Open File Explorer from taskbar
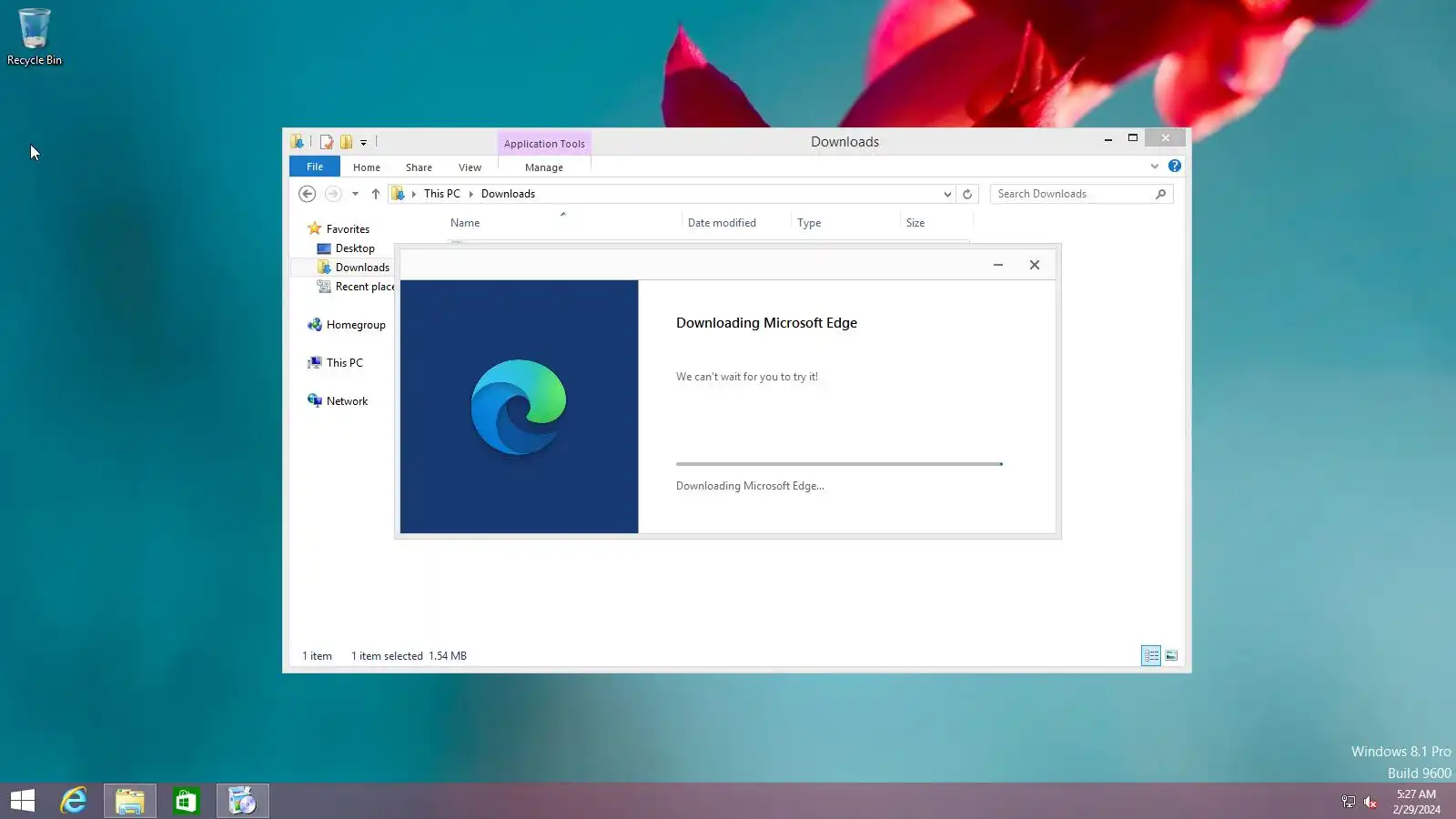The width and height of the screenshot is (1456, 819). [x=130, y=801]
